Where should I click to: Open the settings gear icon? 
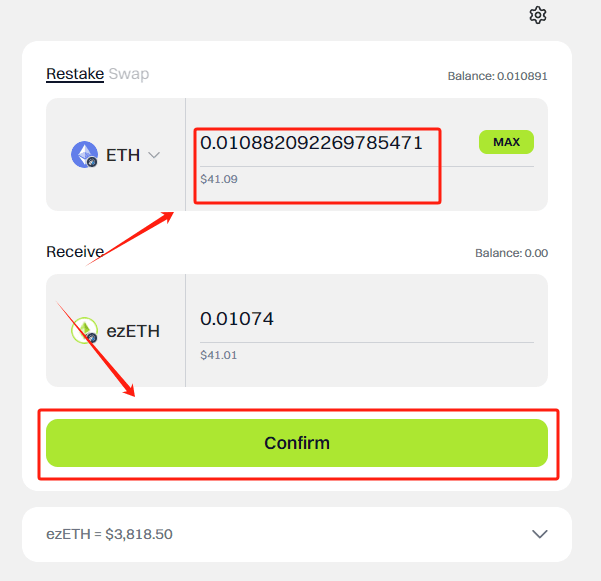coord(538,15)
